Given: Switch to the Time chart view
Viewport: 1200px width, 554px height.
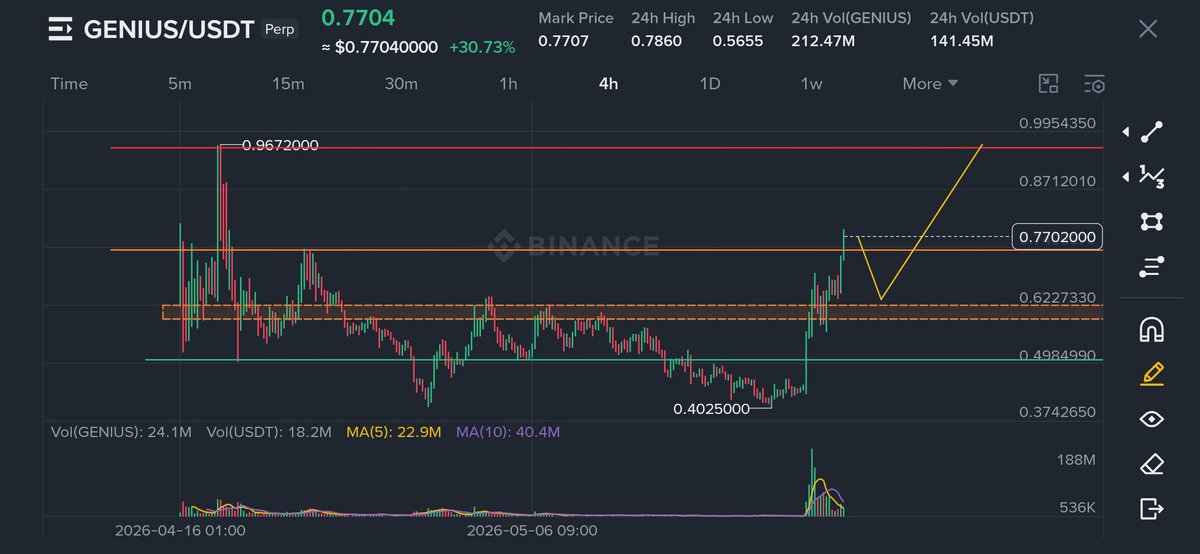Looking at the screenshot, I should (x=69, y=84).
